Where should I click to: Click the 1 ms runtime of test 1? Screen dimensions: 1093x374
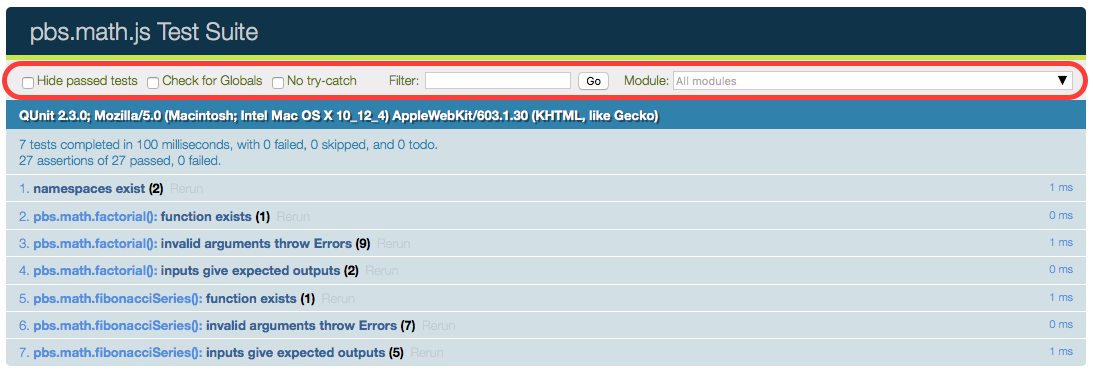(x=1061, y=188)
